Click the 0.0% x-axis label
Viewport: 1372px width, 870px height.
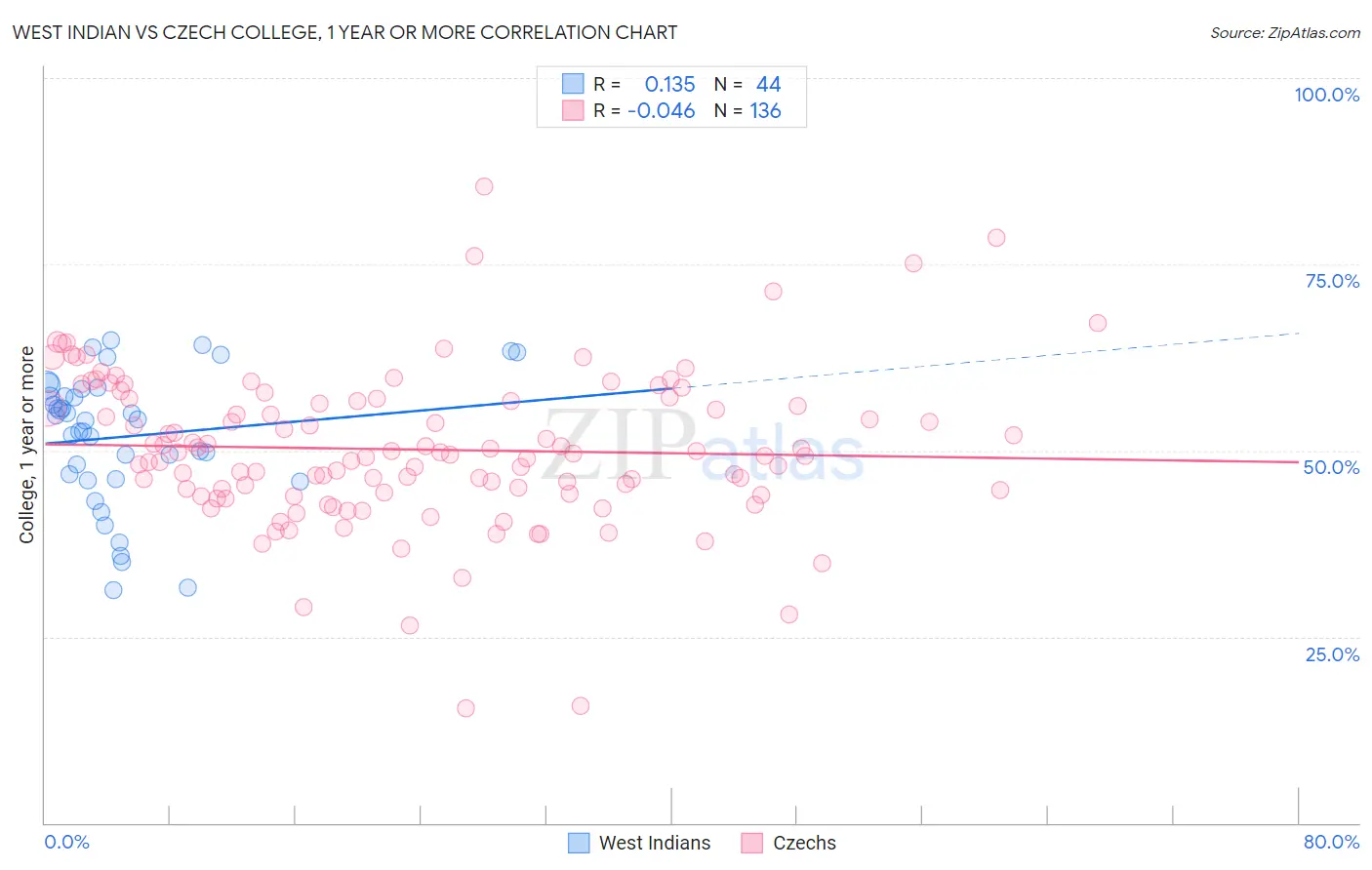pyautogui.click(x=66, y=842)
